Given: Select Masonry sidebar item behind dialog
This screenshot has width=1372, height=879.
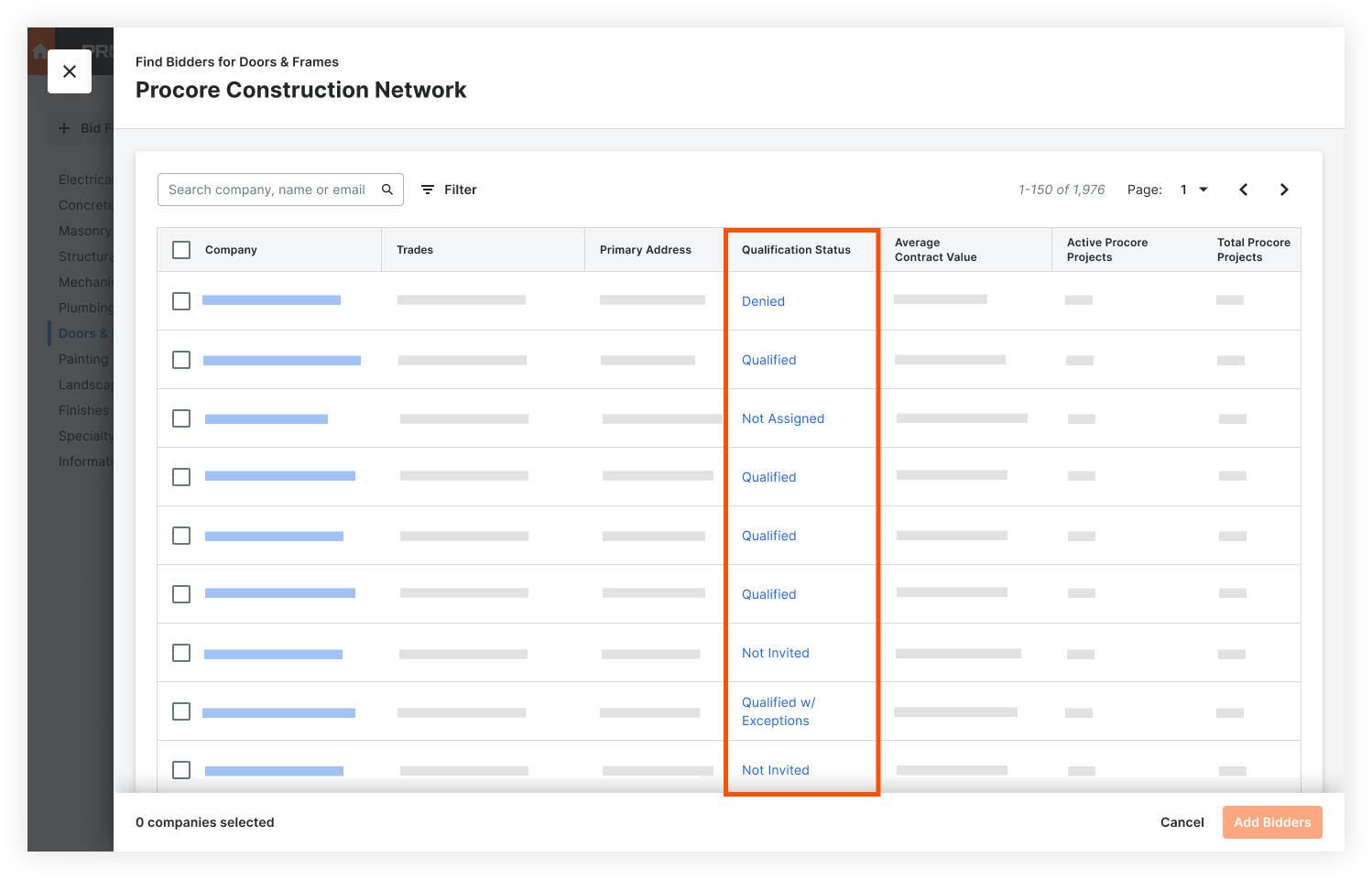Looking at the screenshot, I should pos(84,231).
